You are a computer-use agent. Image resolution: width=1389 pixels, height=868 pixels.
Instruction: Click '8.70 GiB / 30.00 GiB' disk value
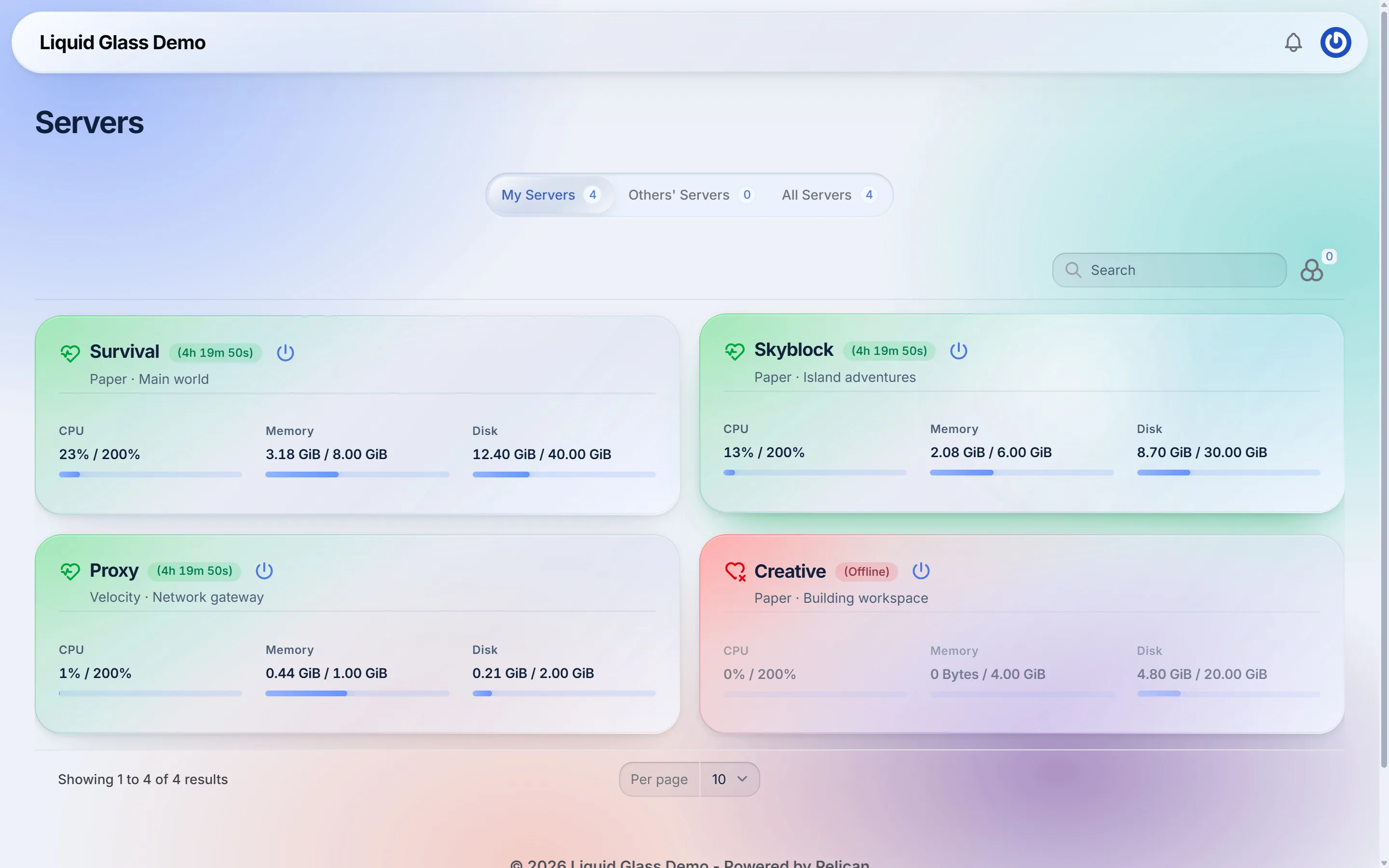(x=1202, y=452)
